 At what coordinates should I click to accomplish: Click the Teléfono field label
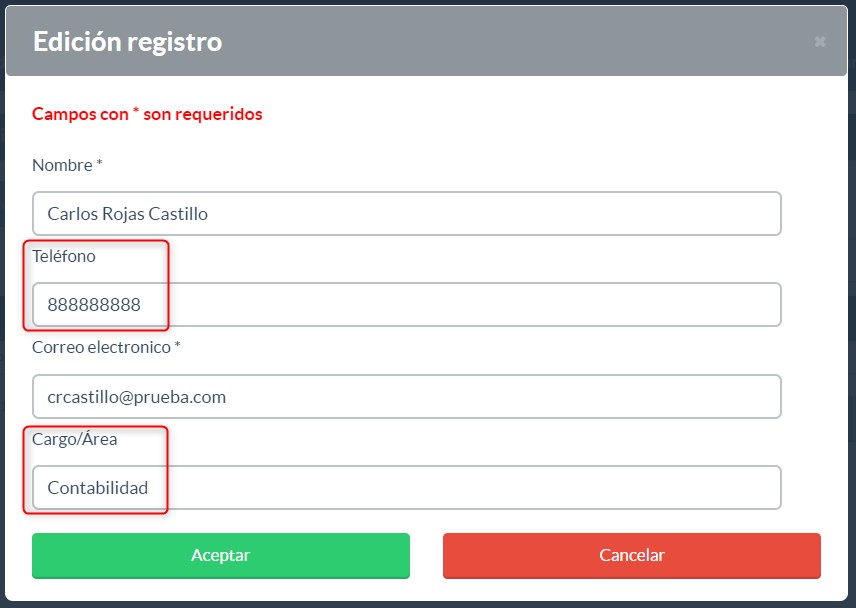pyautogui.click(x=64, y=256)
